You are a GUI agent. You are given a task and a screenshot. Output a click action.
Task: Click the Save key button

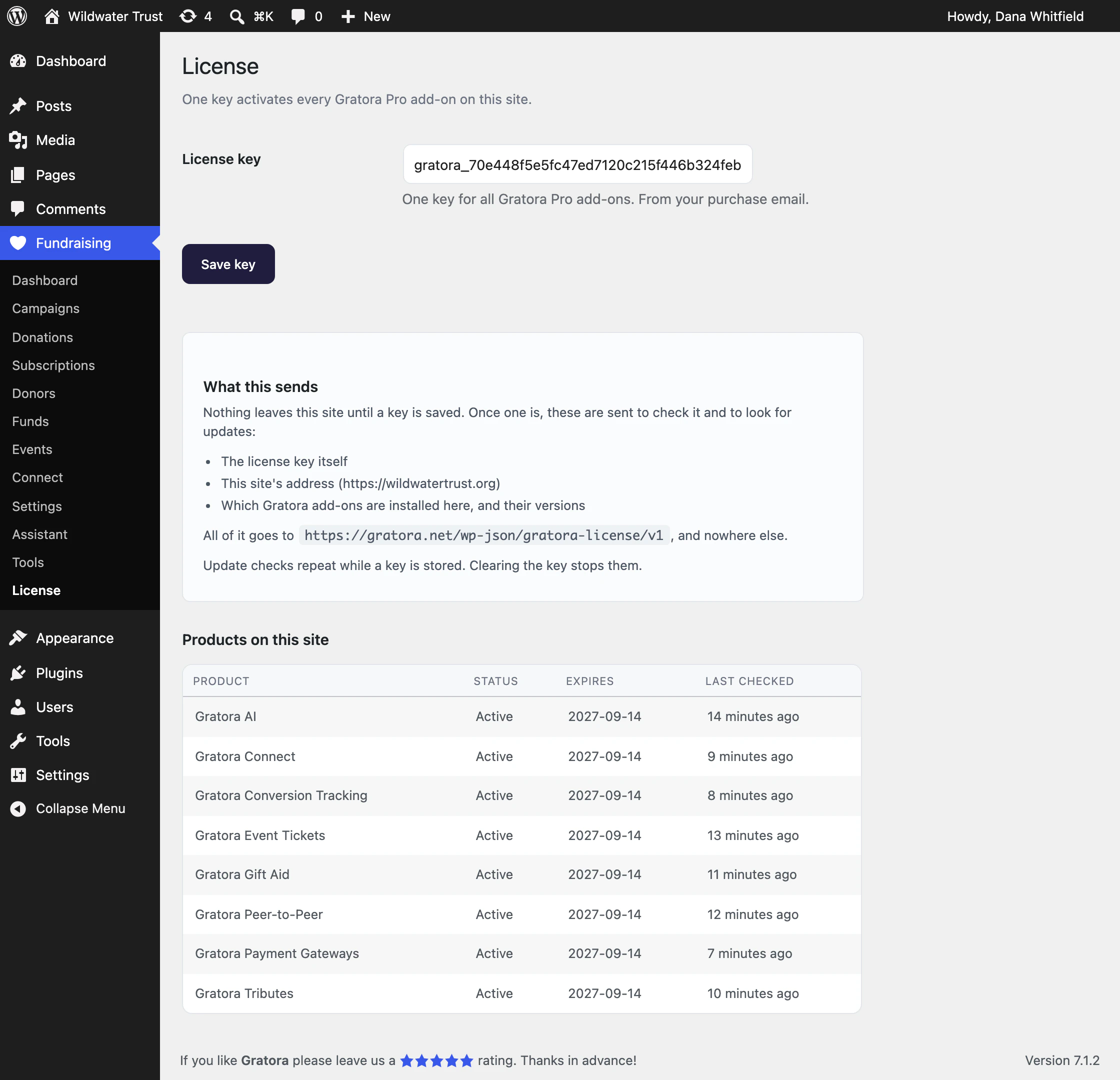[228, 264]
